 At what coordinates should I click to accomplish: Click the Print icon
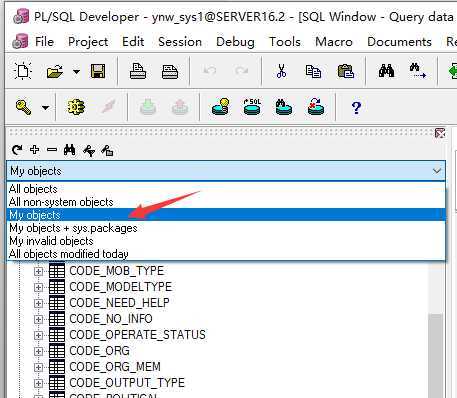pos(138,71)
